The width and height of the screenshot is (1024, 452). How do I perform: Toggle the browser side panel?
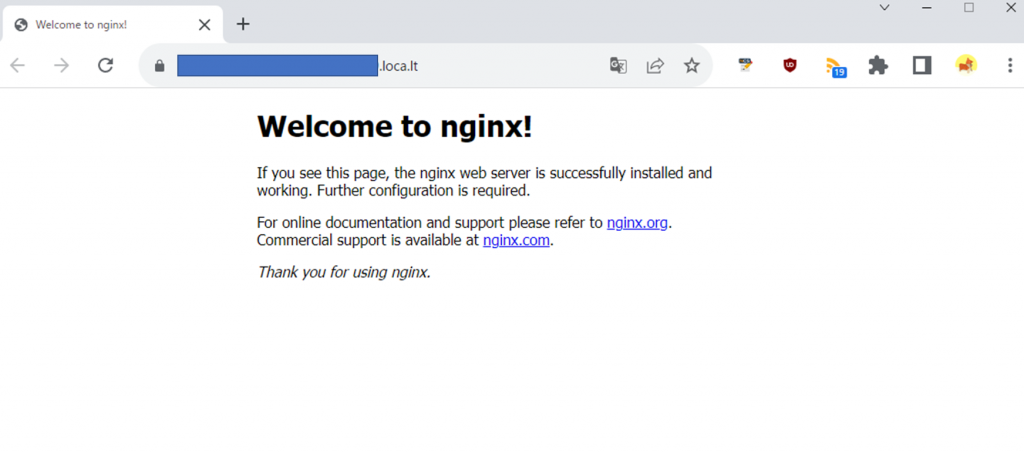(x=922, y=65)
